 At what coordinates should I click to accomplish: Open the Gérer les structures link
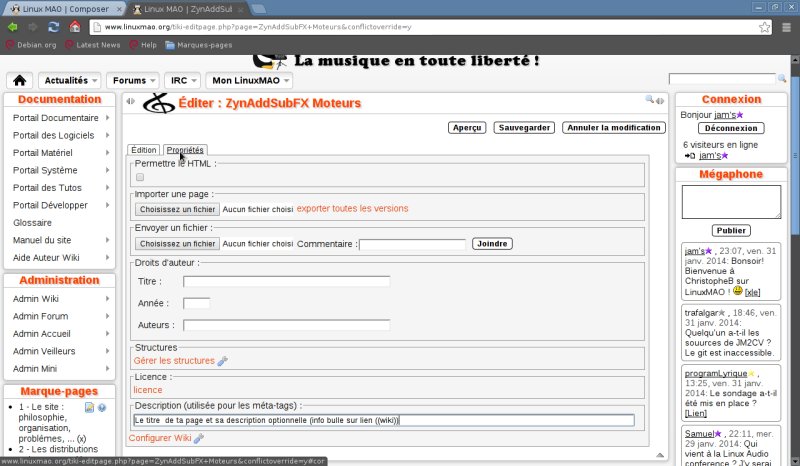coord(174,360)
